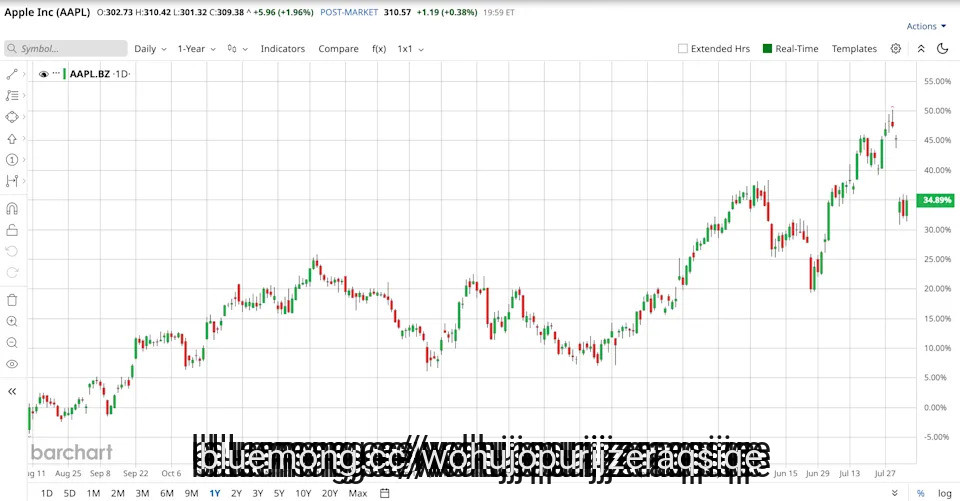Screen dimensions: 960x501
Task: Open the date range calendar
Action: (384, 493)
